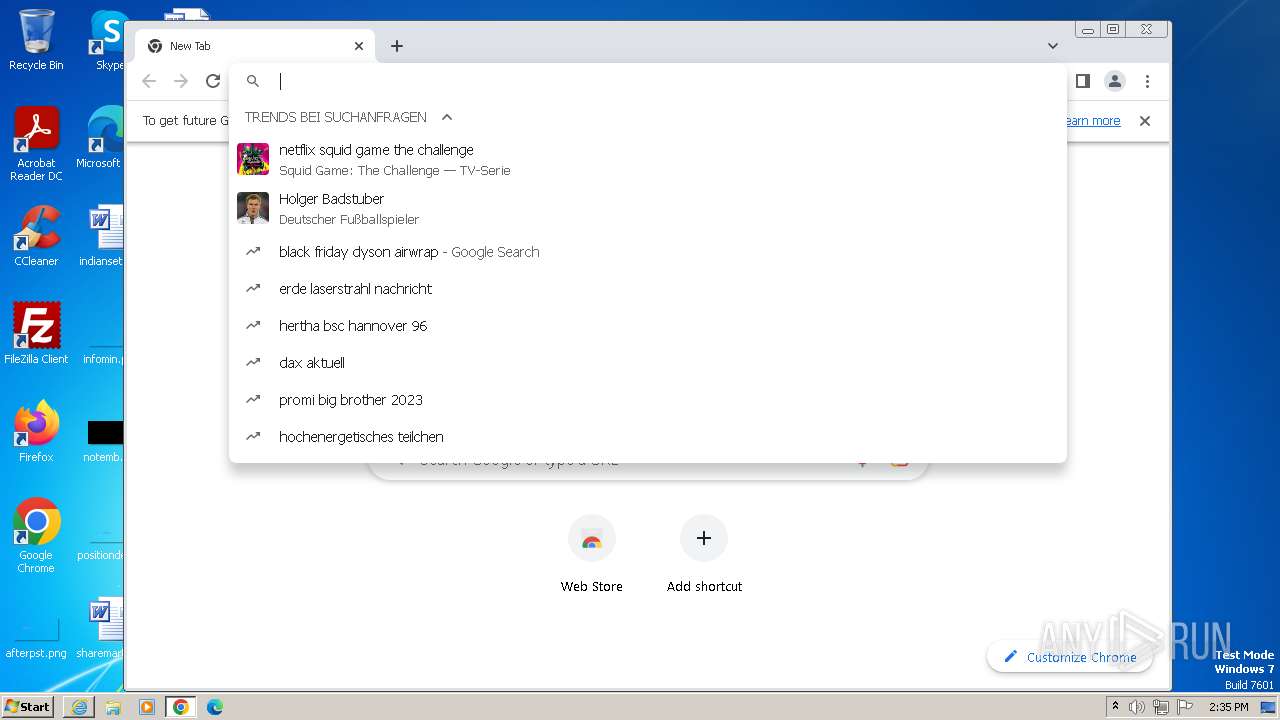Open a new tab with plus button
This screenshot has width=1280, height=720.
pyautogui.click(x=397, y=46)
